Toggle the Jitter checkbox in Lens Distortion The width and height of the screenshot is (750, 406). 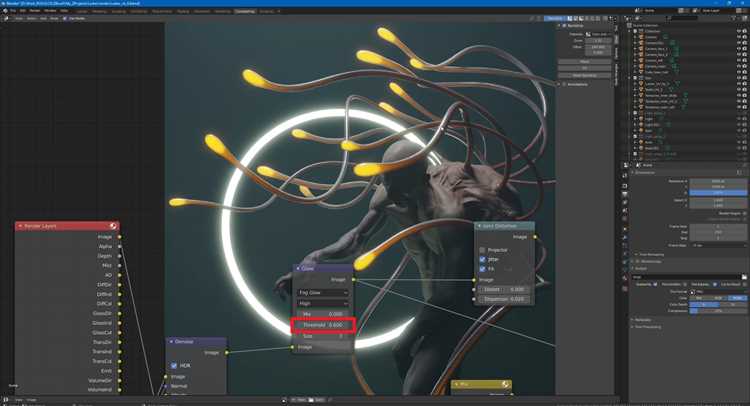pyautogui.click(x=483, y=259)
